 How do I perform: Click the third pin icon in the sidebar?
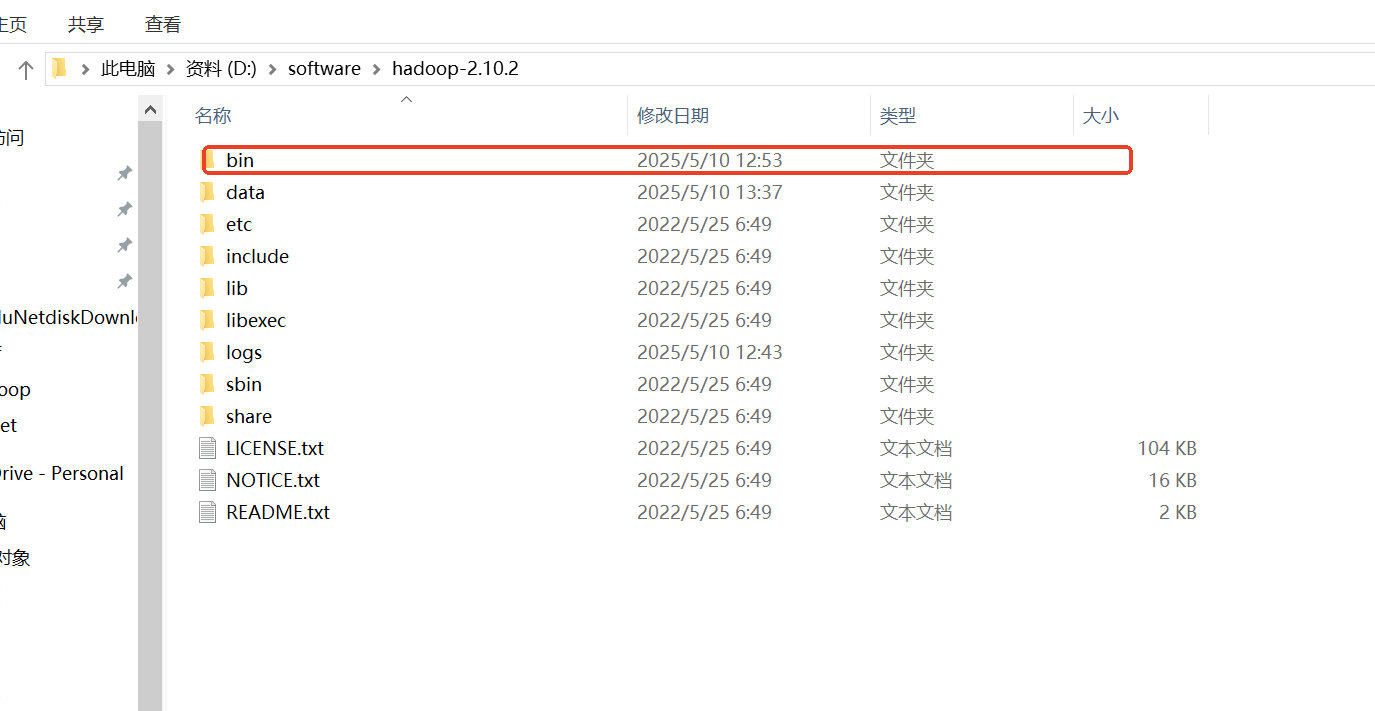coord(124,246)
